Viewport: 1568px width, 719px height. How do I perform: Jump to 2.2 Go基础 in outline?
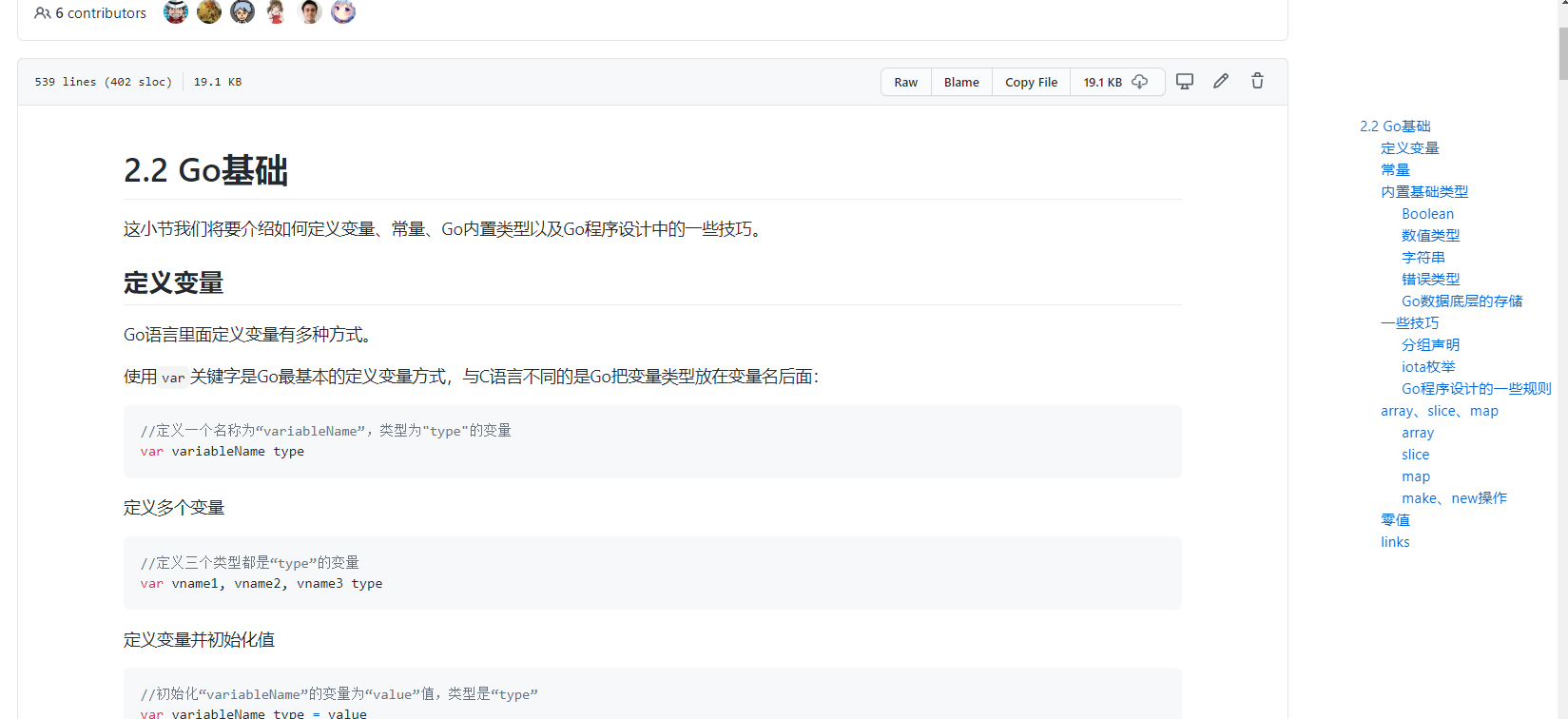(1395, 126)
